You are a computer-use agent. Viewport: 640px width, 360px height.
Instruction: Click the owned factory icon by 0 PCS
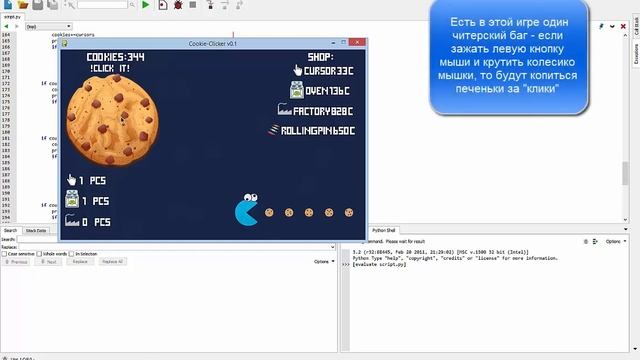click(72, 220)
